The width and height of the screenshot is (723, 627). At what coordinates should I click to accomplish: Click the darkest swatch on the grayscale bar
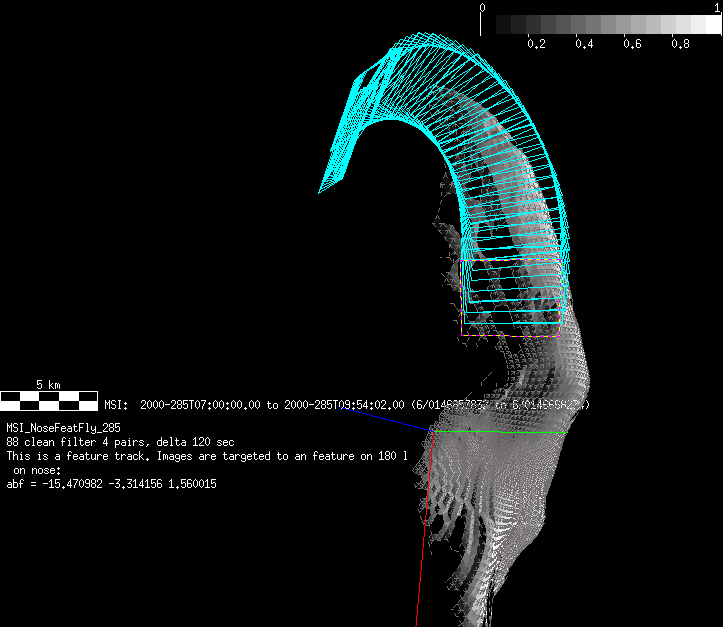click(489, 25)
